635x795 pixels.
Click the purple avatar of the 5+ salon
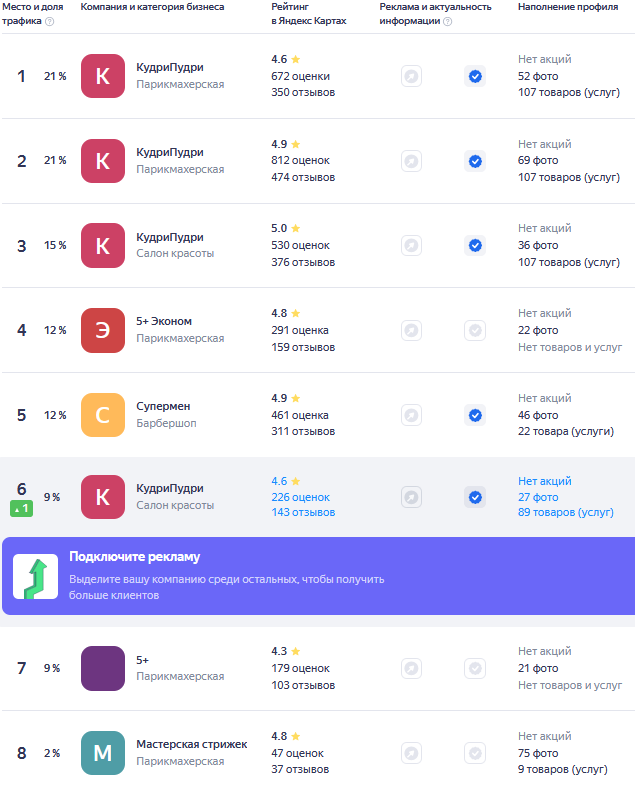pyautogui.click(x=103, y=668)
